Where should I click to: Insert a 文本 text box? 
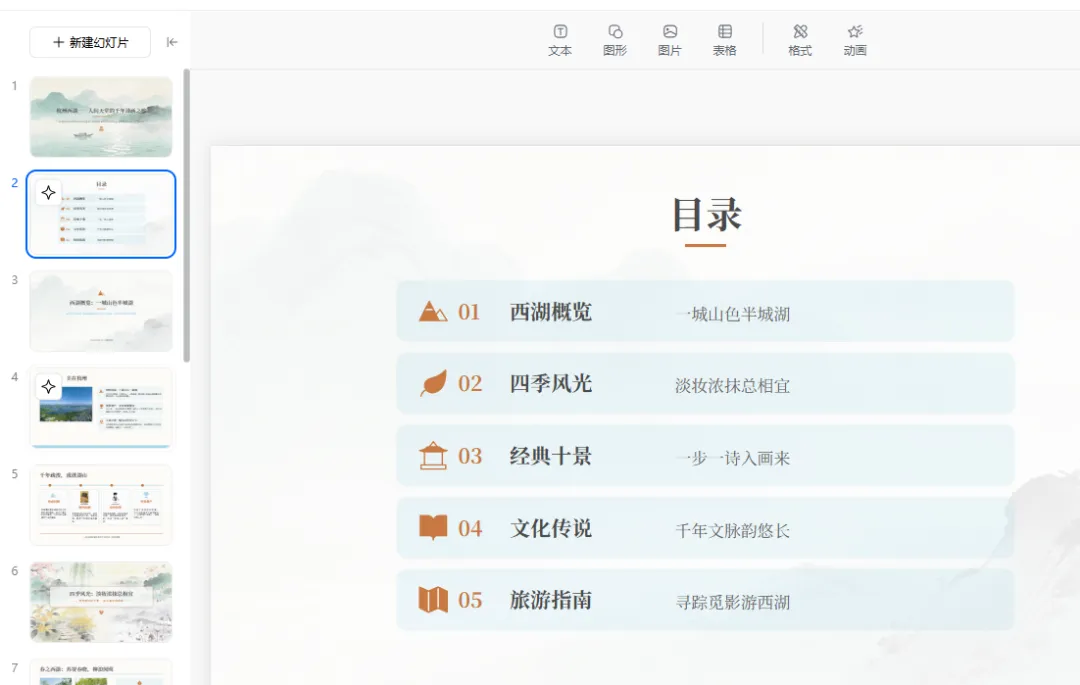[x=560, y=41]
